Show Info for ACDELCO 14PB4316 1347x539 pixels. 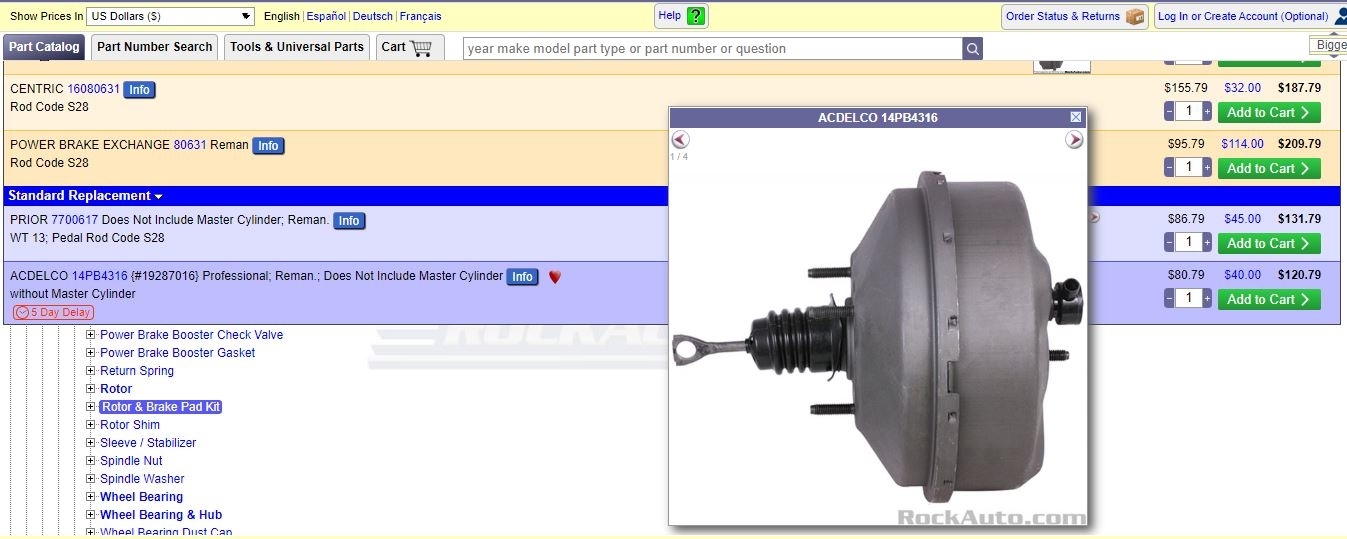[x=522, y=277]
